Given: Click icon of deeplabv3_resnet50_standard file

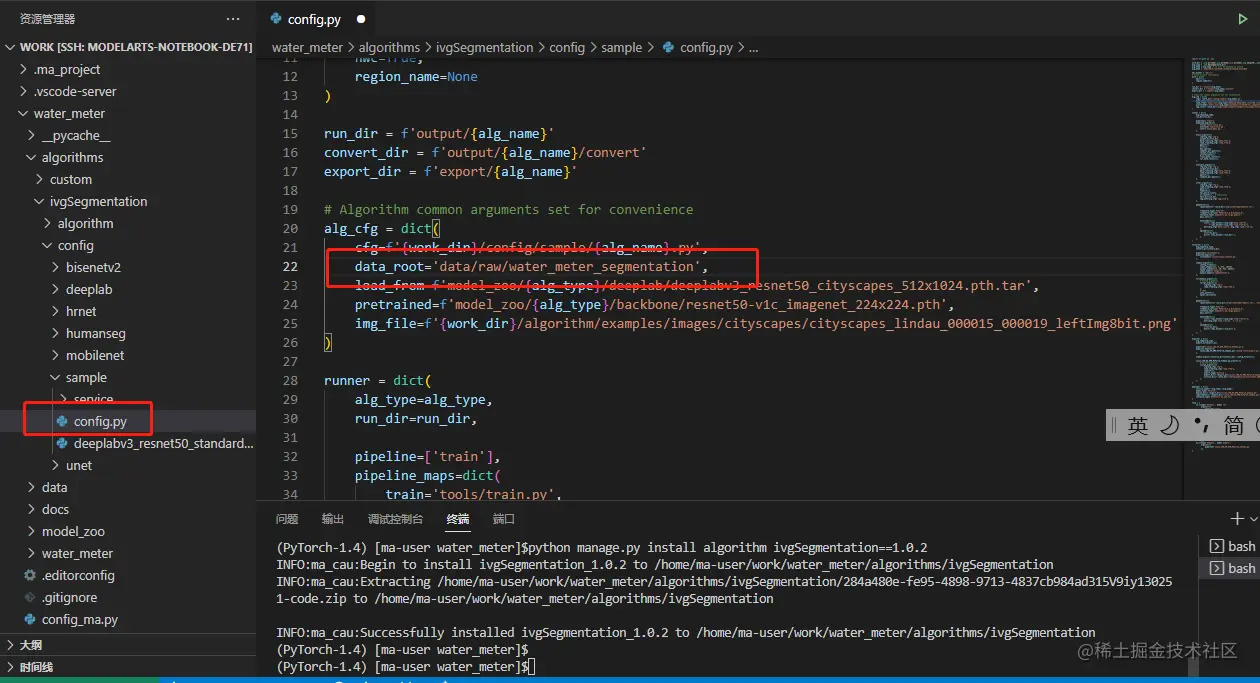Looking at the screenshot, I should click(x=62, y=444).
